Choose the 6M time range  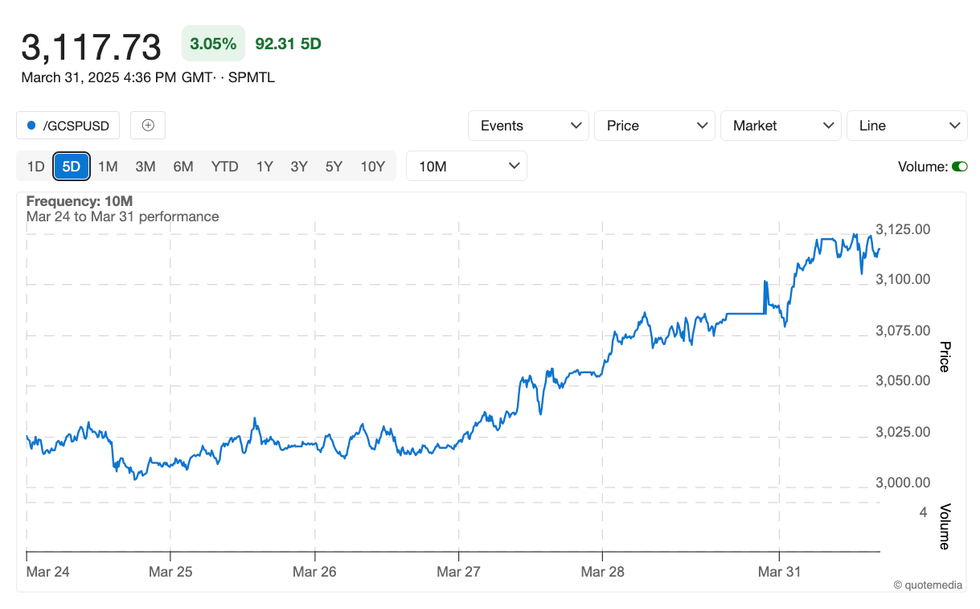(183, 167)
